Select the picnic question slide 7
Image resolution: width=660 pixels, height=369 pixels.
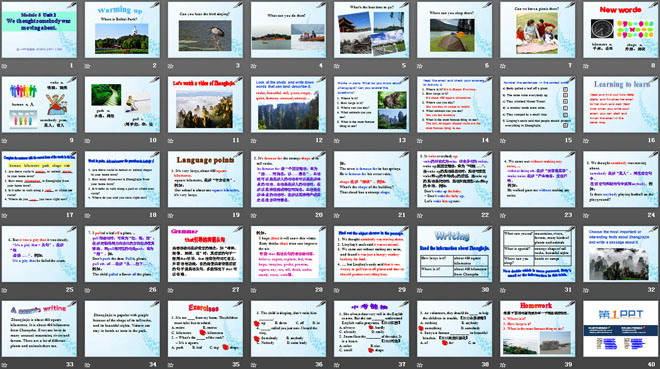(x=538, y=30)
